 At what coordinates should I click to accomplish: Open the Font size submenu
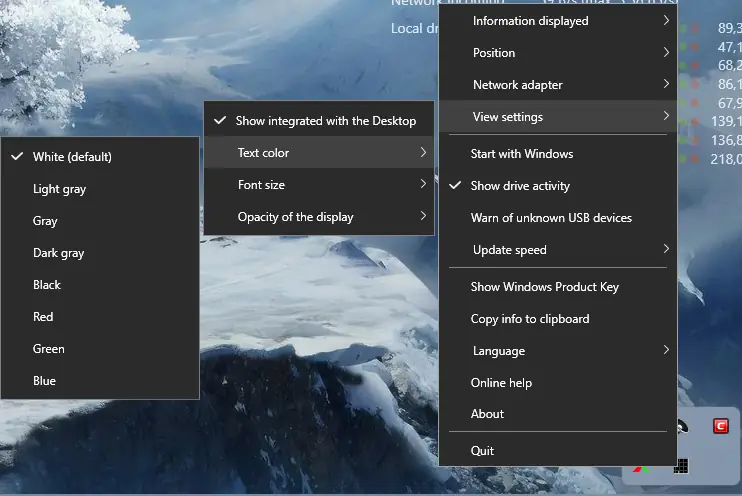[319, 185]
